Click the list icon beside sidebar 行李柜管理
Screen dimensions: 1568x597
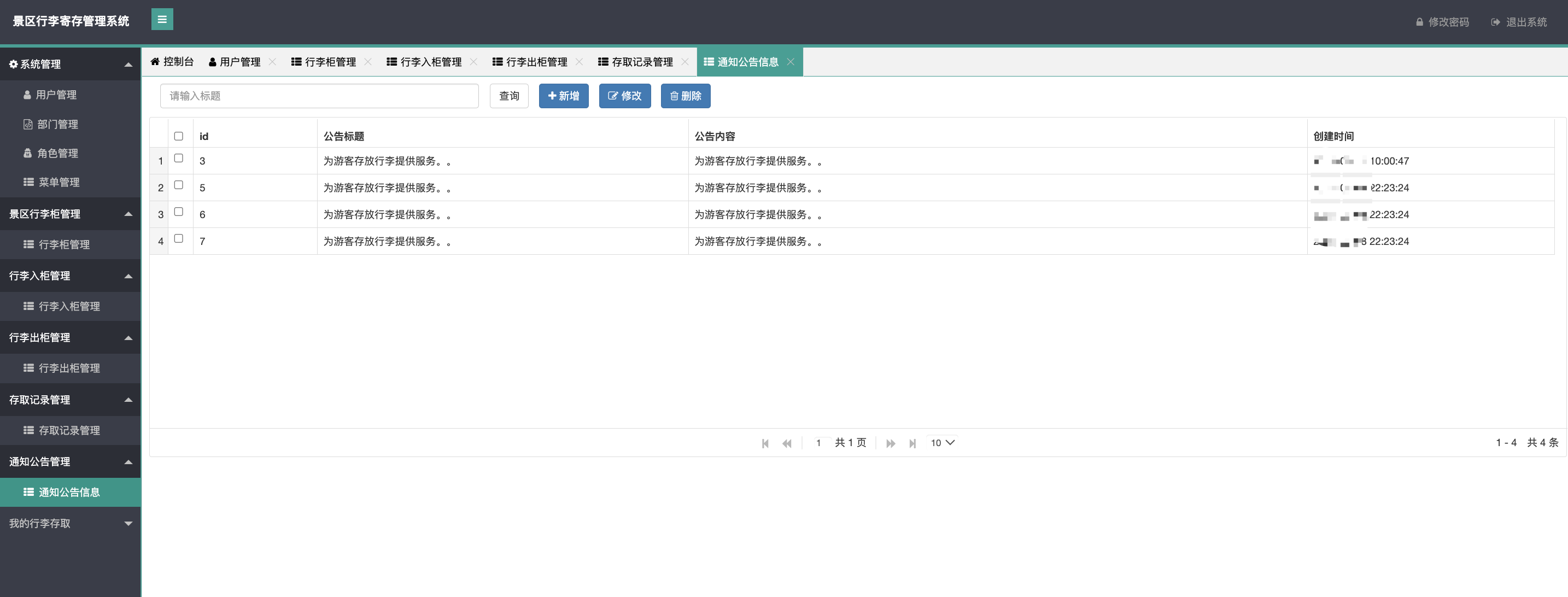click(28, 244)
